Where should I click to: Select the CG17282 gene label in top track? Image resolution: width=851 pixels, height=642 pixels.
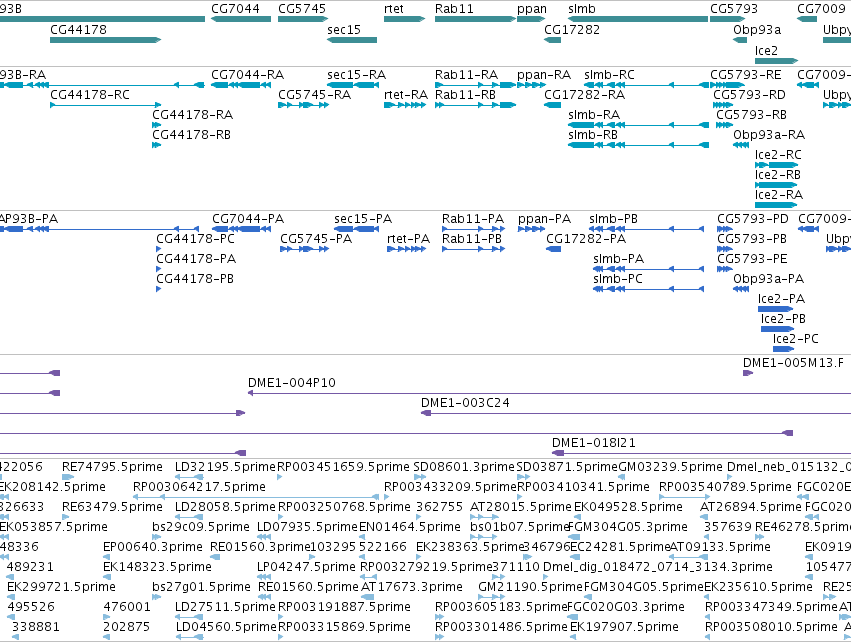[572, 29]
